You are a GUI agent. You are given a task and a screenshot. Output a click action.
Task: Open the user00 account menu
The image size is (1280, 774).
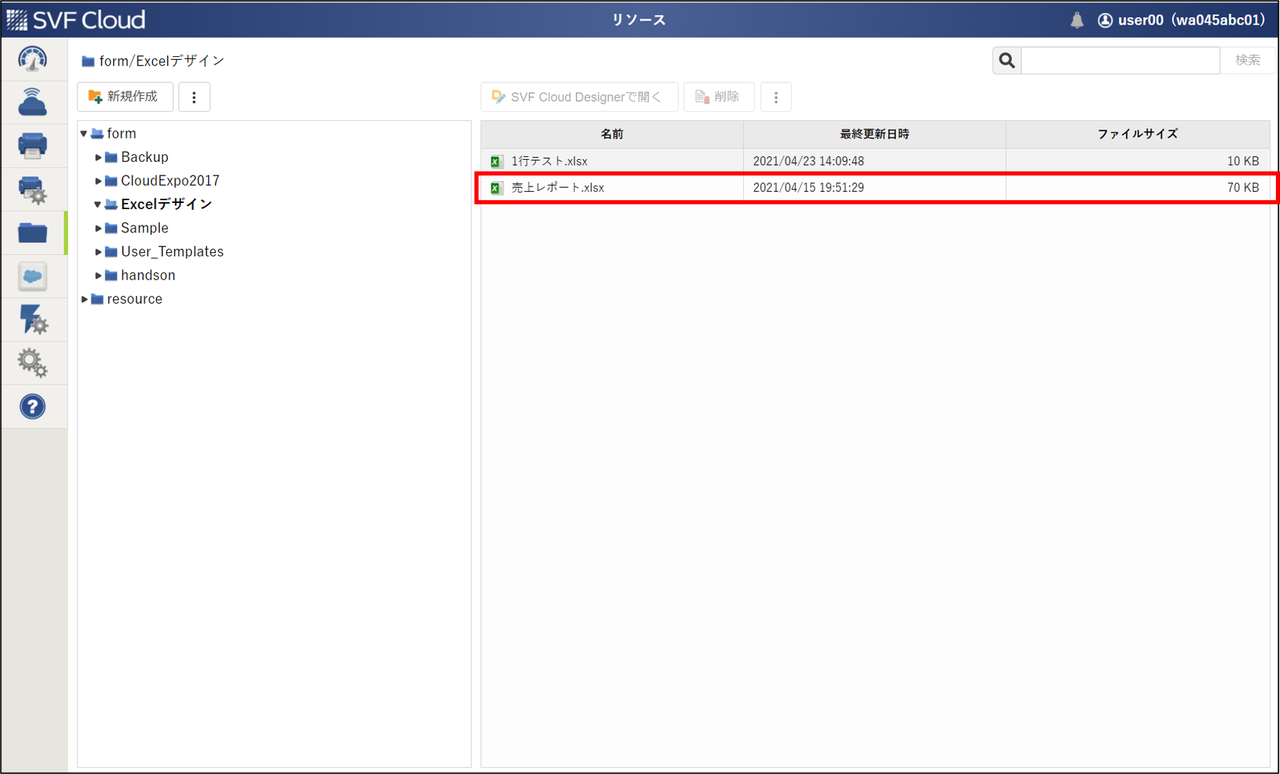[1181, 20]
